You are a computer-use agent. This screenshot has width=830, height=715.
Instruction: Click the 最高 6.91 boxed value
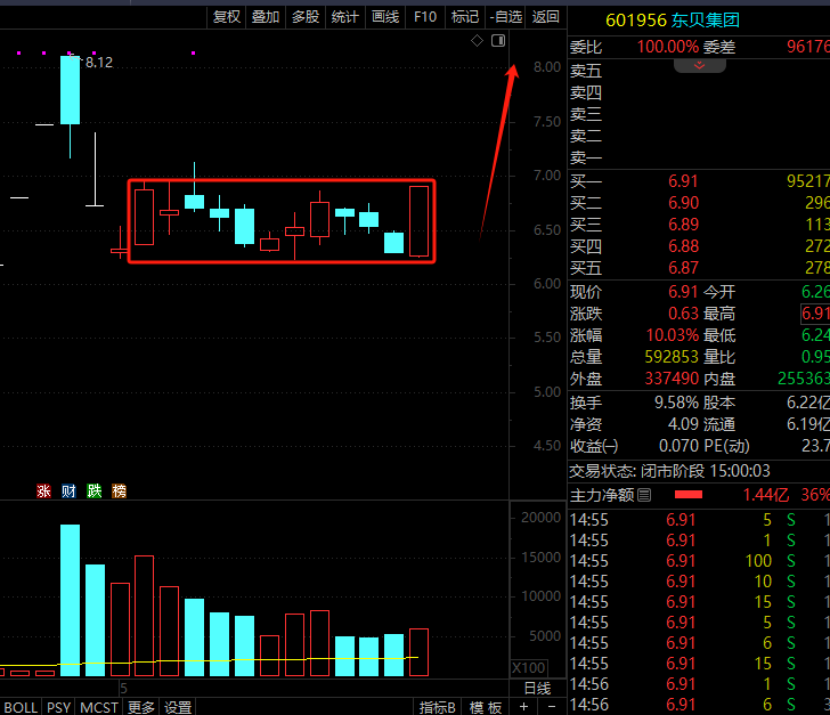pyautogui.click(x=815, y=314)
